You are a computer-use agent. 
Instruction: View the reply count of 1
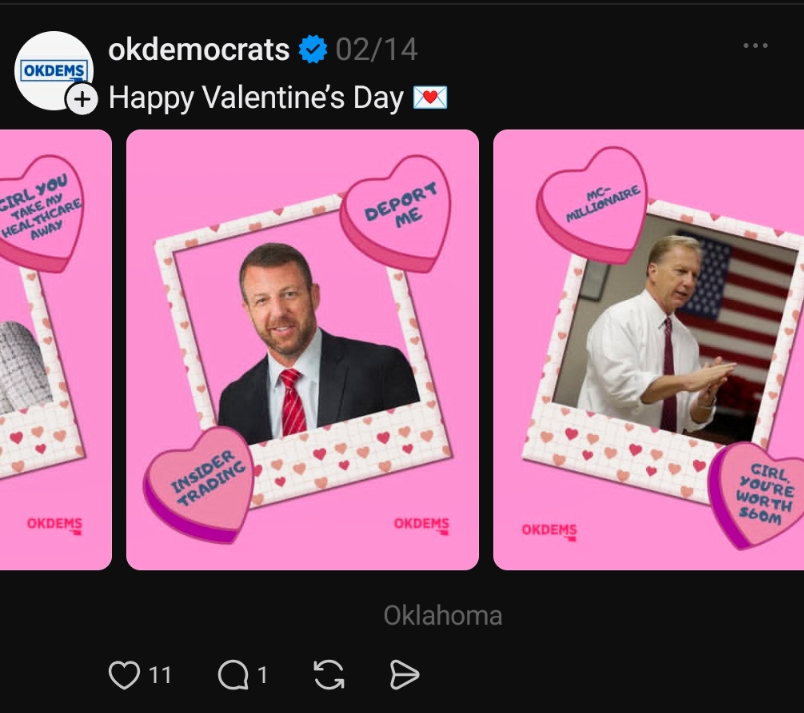click(x=262, y=676)
